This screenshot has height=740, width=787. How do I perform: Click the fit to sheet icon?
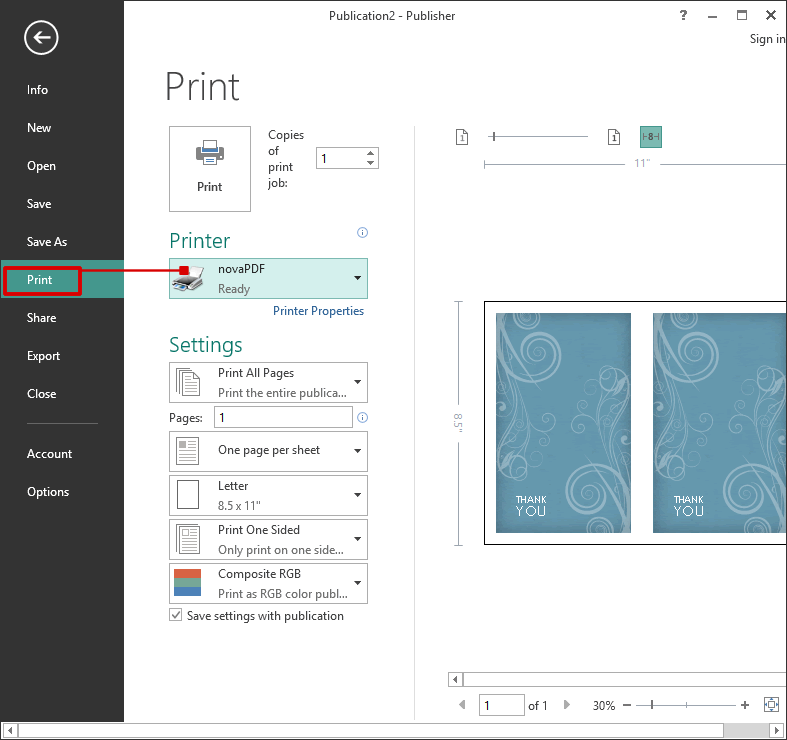(771, 704)
